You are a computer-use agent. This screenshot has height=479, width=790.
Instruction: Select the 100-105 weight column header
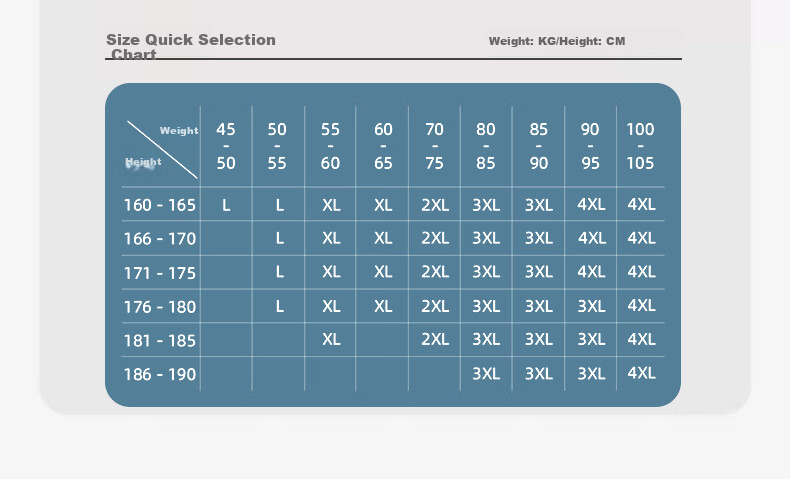(x=640, y=146)
